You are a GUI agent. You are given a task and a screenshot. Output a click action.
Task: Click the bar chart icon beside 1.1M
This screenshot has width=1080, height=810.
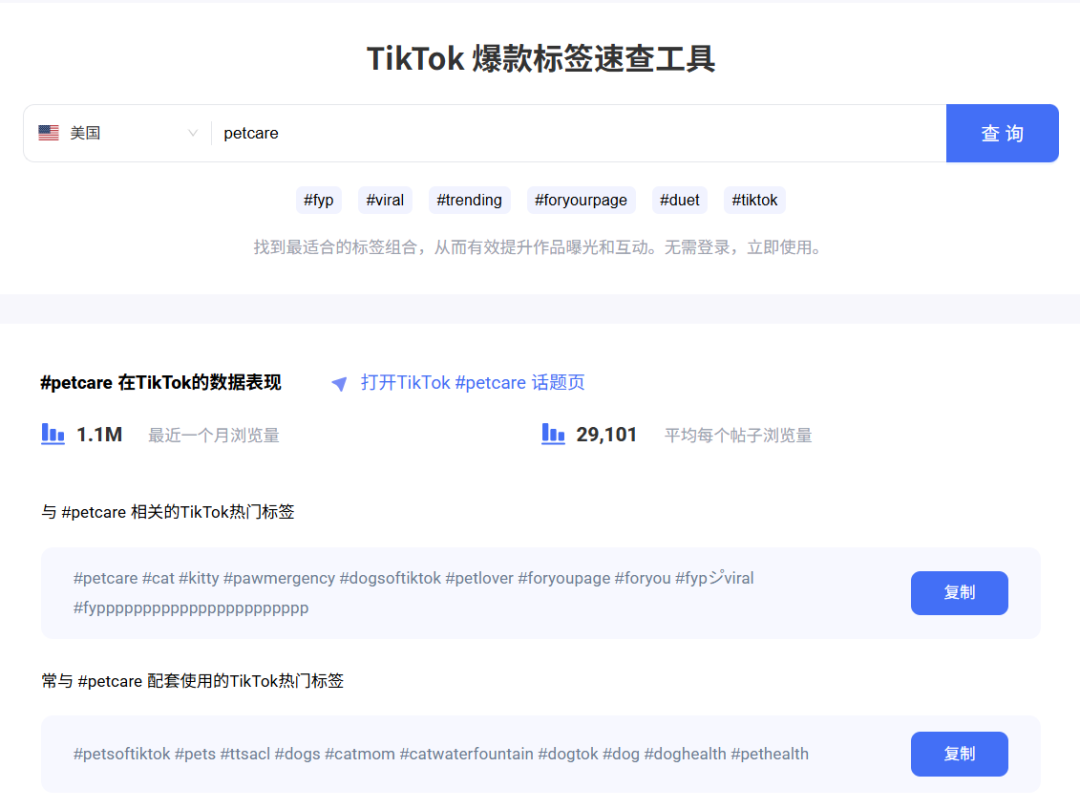coord(53,434)
